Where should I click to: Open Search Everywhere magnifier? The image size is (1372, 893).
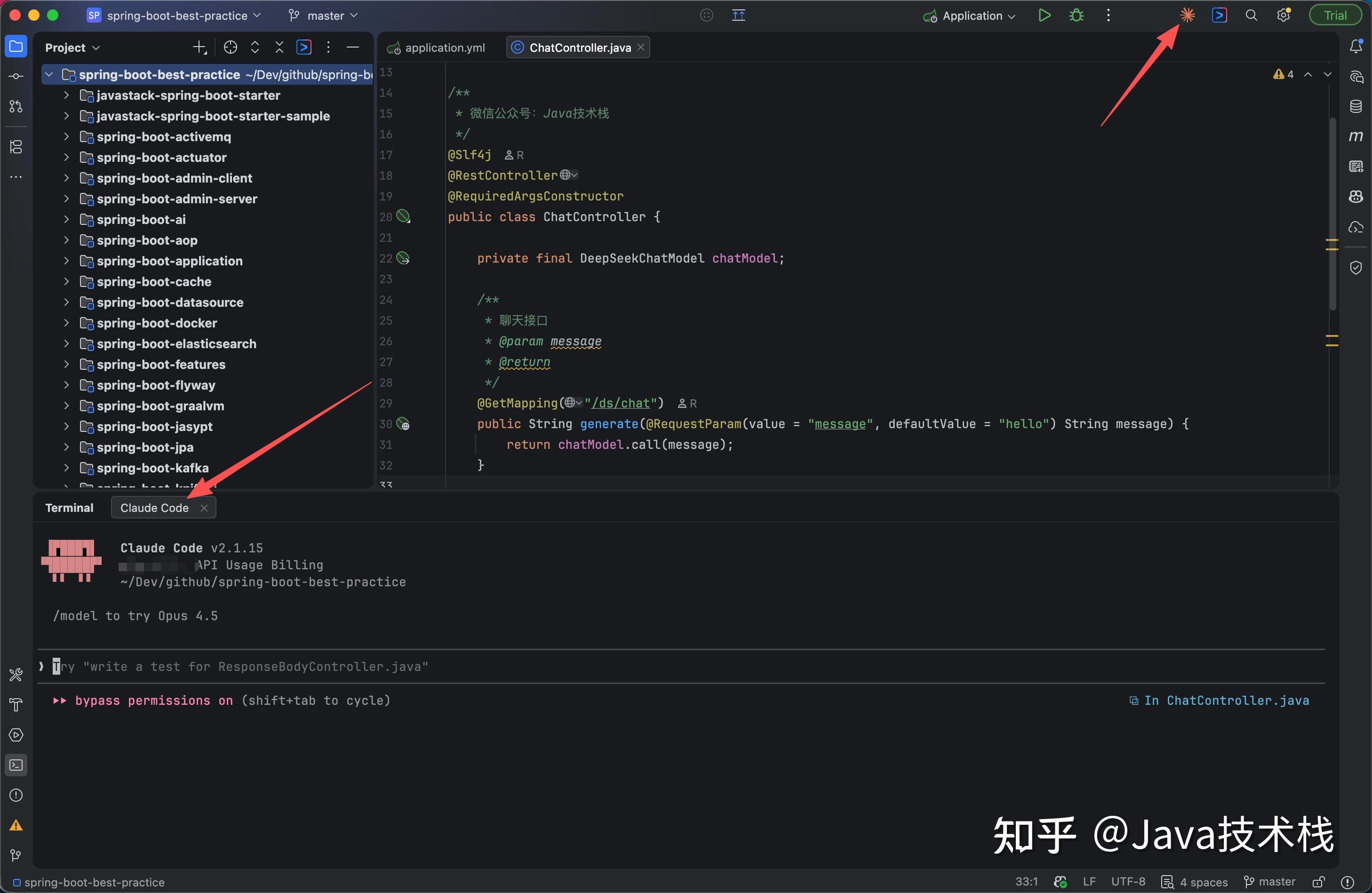(1251, 15)
